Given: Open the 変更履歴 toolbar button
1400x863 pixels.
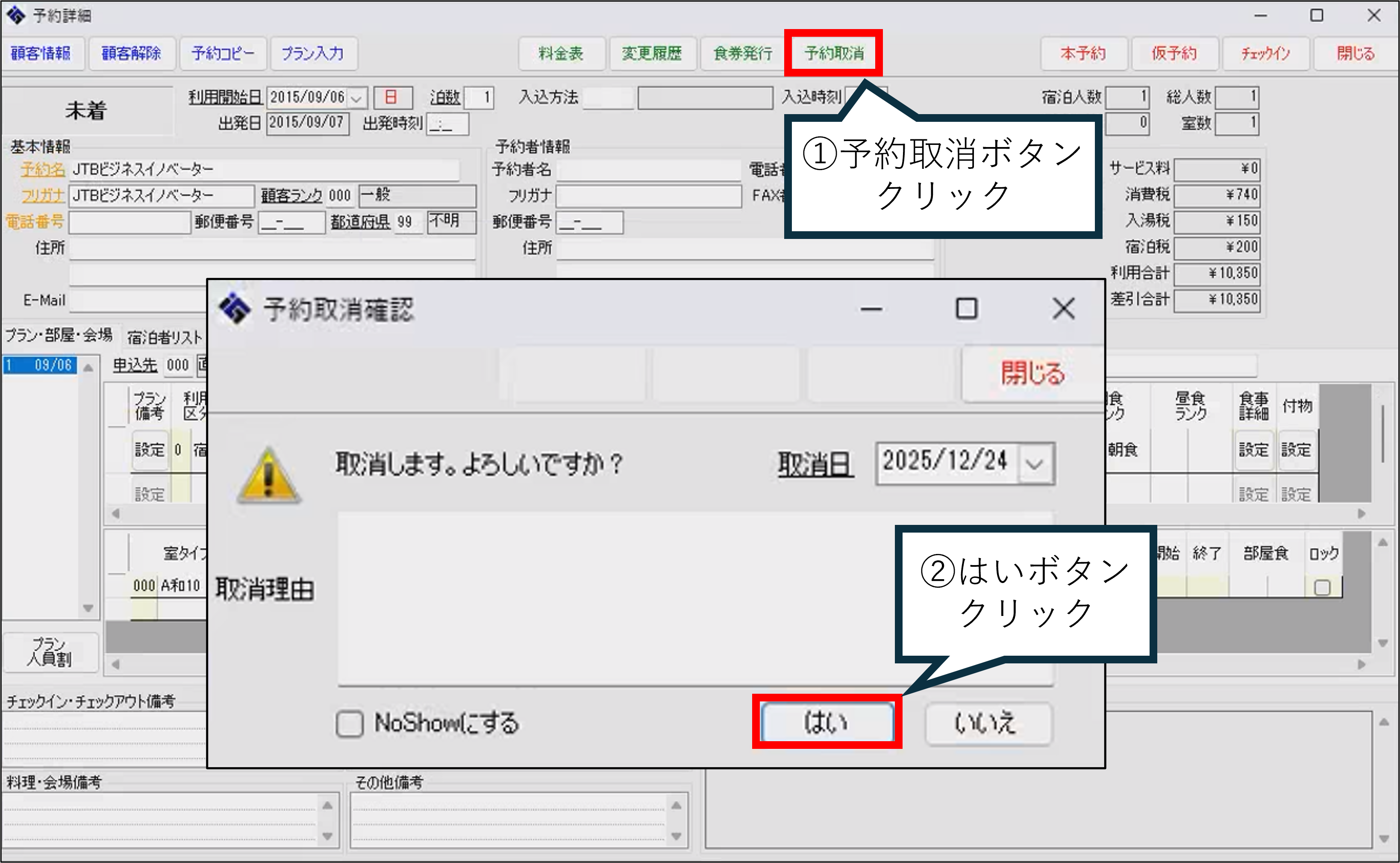Looking at the screenshot, I should point(652,54).
